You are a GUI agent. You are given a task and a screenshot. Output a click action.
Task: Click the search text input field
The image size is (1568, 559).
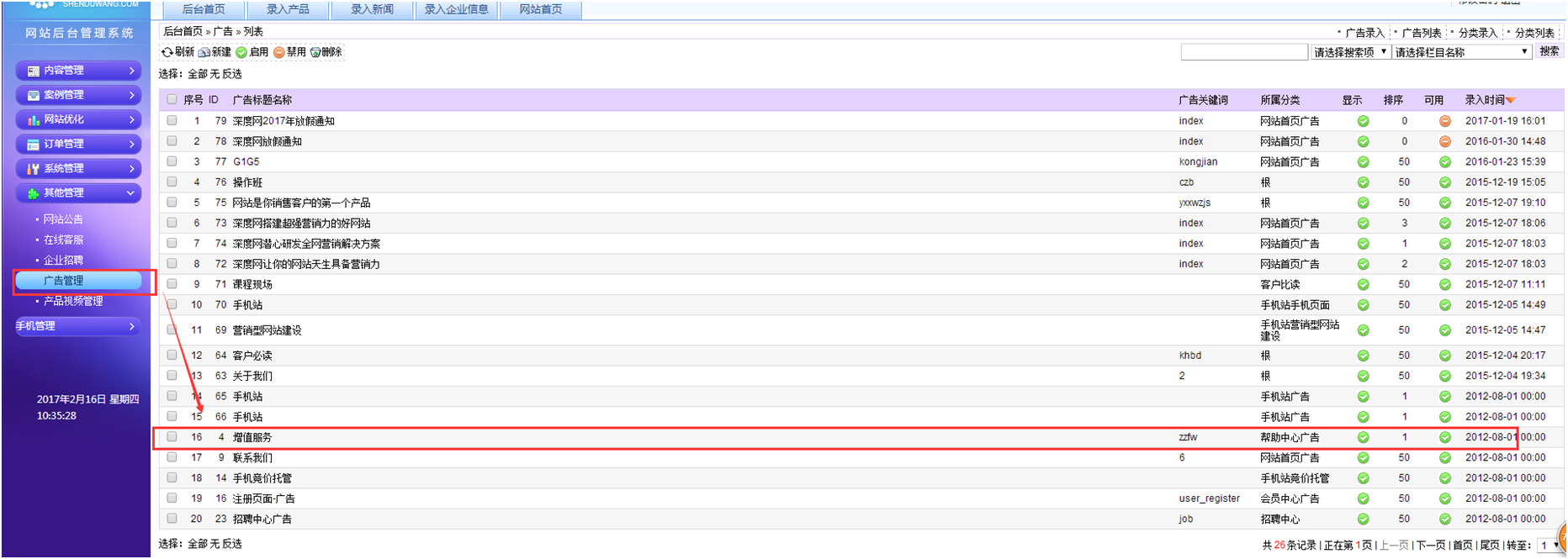(1243, 52)
